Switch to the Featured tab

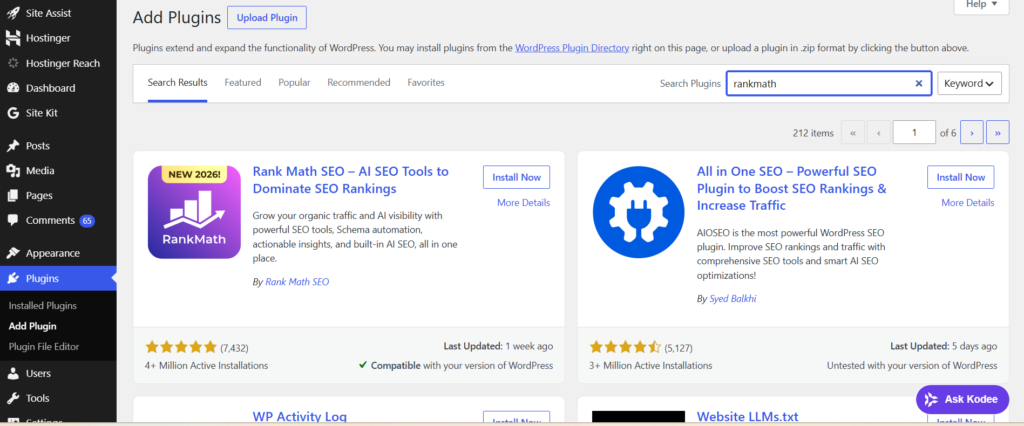(x=243, y=83)
